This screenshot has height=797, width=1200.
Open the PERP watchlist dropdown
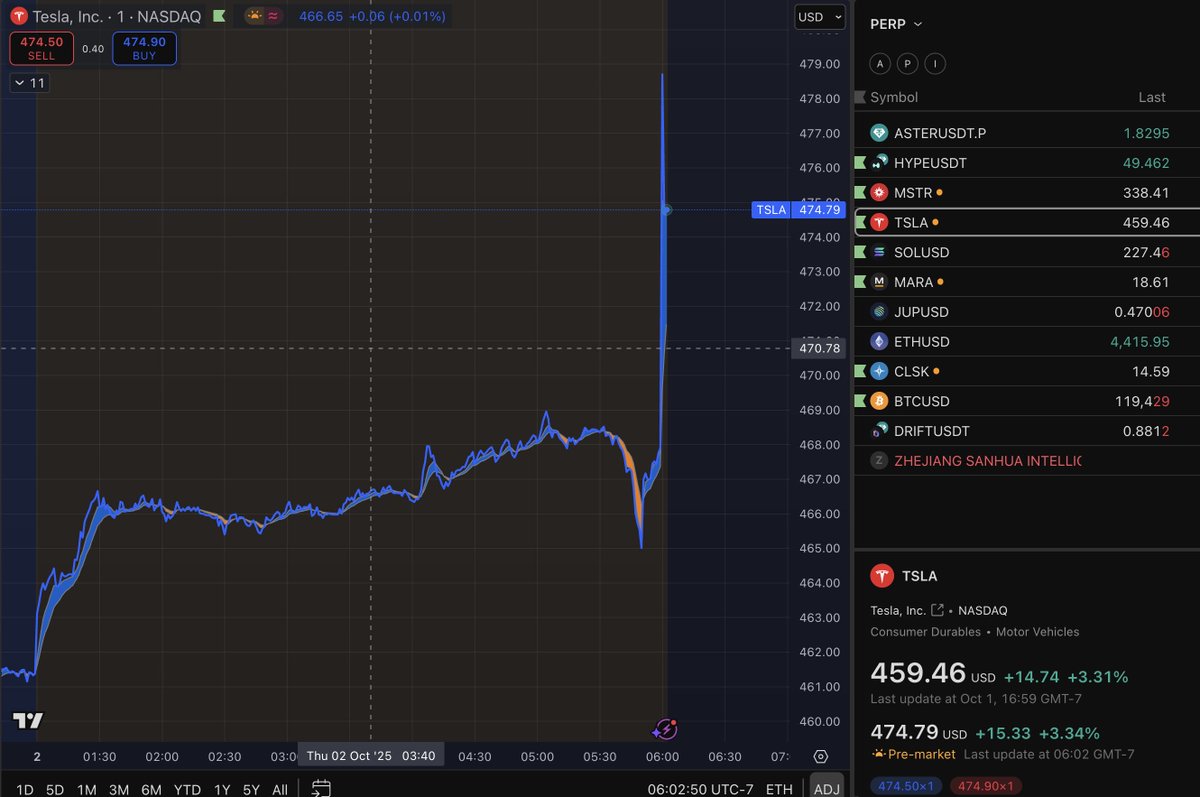(896, 24)
